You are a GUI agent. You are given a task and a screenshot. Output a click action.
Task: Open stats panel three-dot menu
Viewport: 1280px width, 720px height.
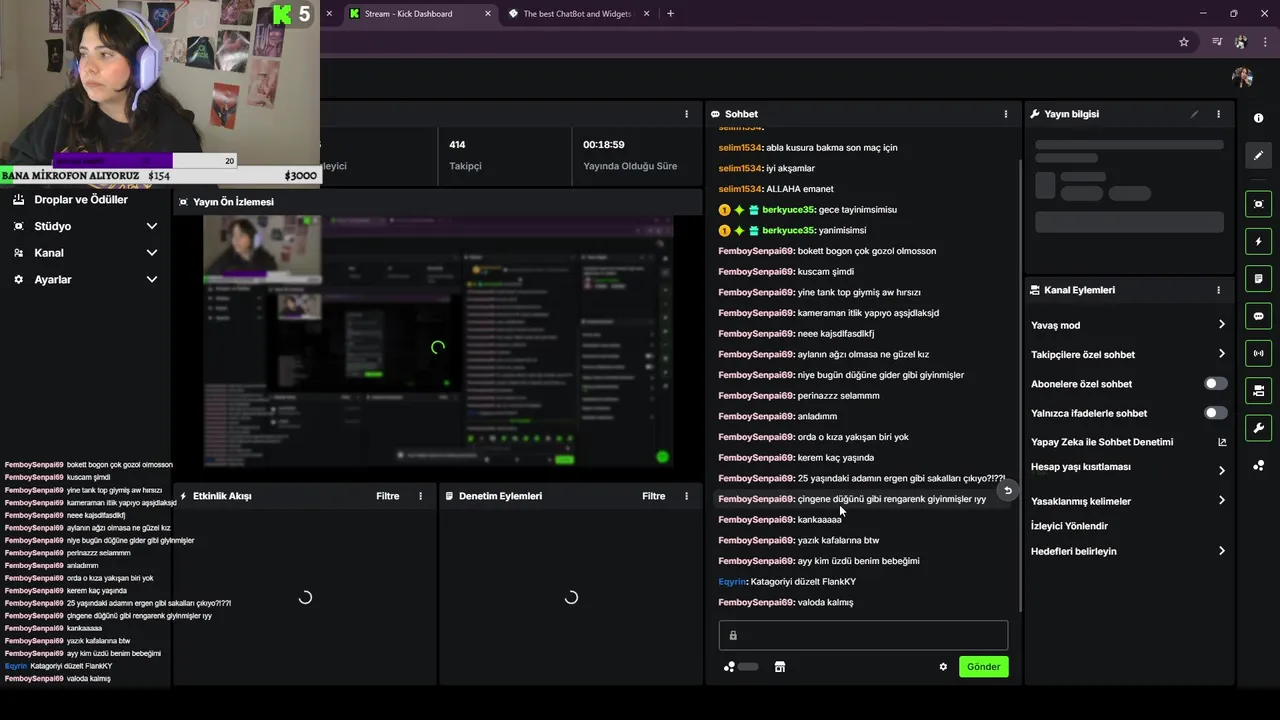pyautogui.click(x=686, y=114)
